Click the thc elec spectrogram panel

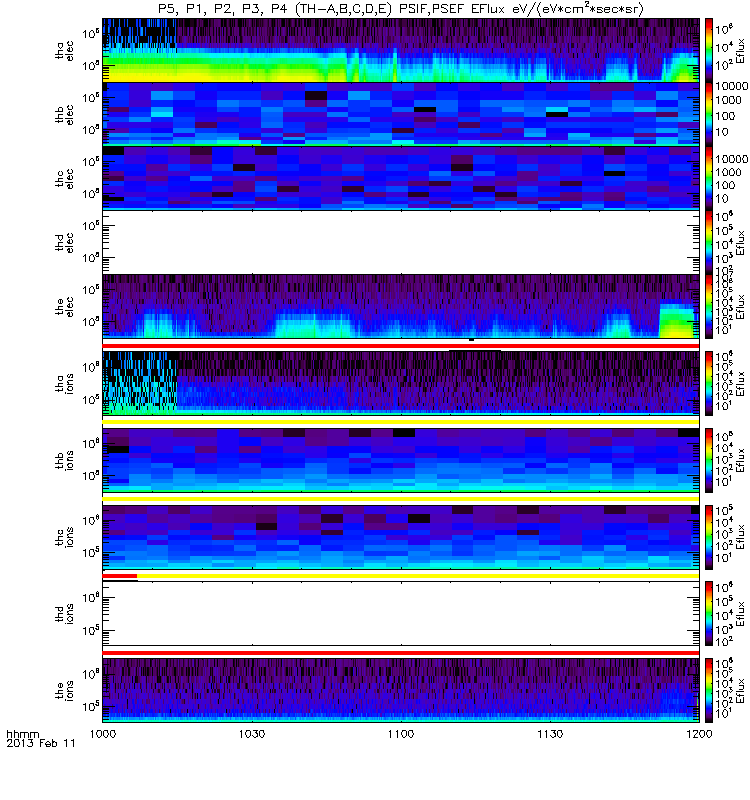(x=401, y=179)
